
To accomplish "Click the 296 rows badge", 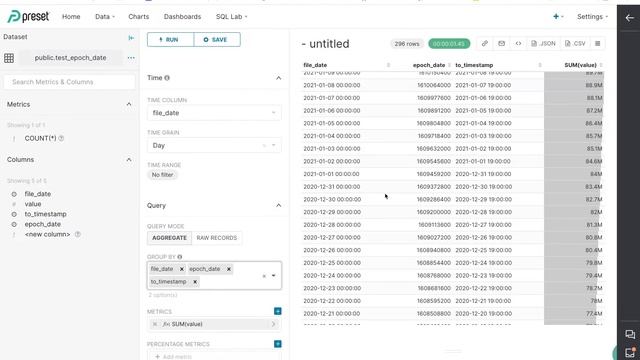I will tap(407, 44).
